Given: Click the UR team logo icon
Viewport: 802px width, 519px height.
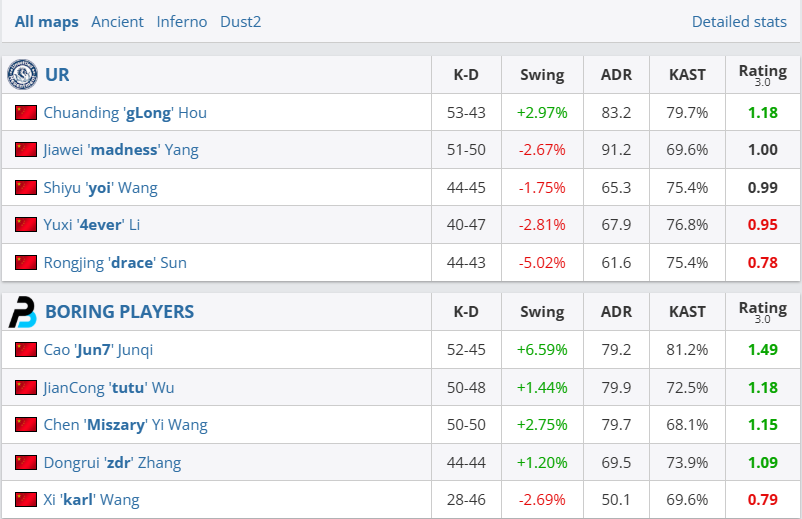Looking at the screenshot, I should [21, 75].
